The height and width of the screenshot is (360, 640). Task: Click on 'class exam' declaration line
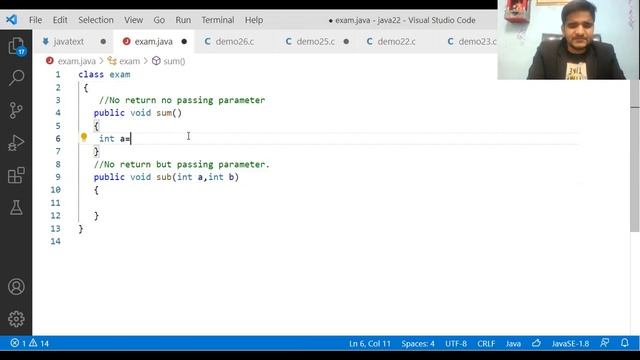104,74
